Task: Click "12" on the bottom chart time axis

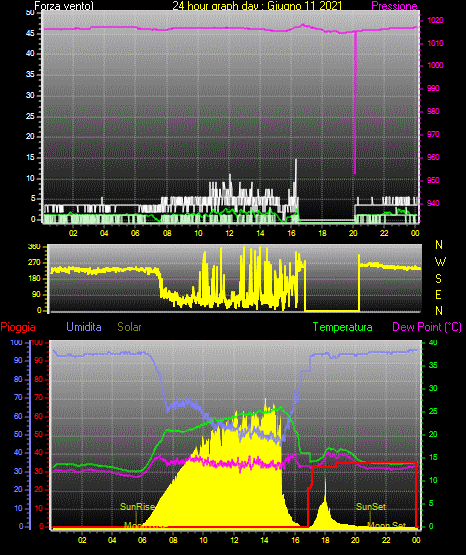Action: 234,540
